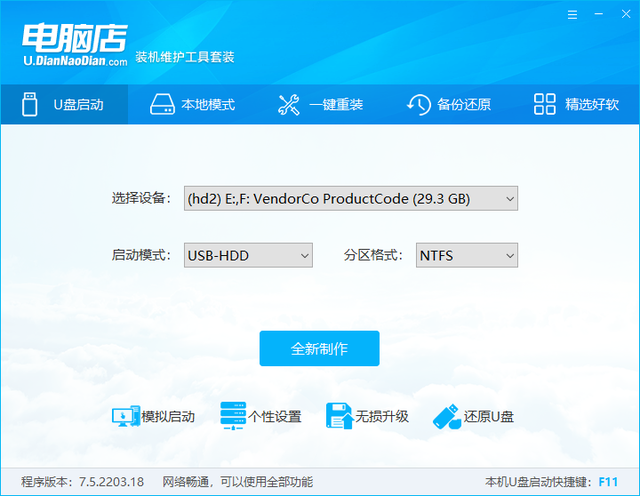Viewport: 640px width, 496px height.
Task: Launch 模拟启动 simulation
Action: (153, 416)
